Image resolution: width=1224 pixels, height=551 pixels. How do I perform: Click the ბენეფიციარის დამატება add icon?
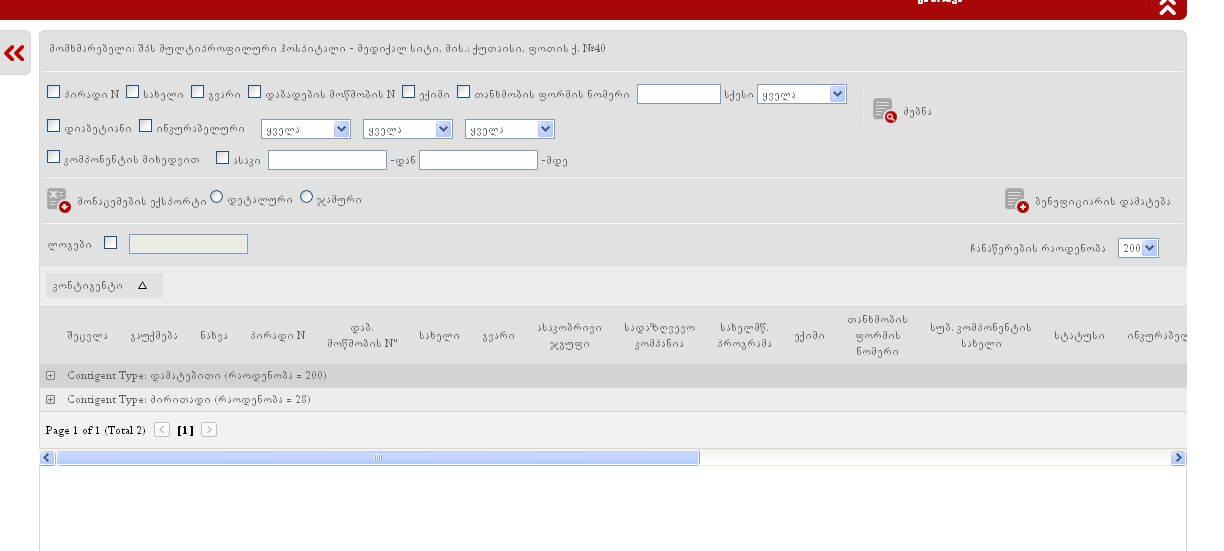(1016, 200)
